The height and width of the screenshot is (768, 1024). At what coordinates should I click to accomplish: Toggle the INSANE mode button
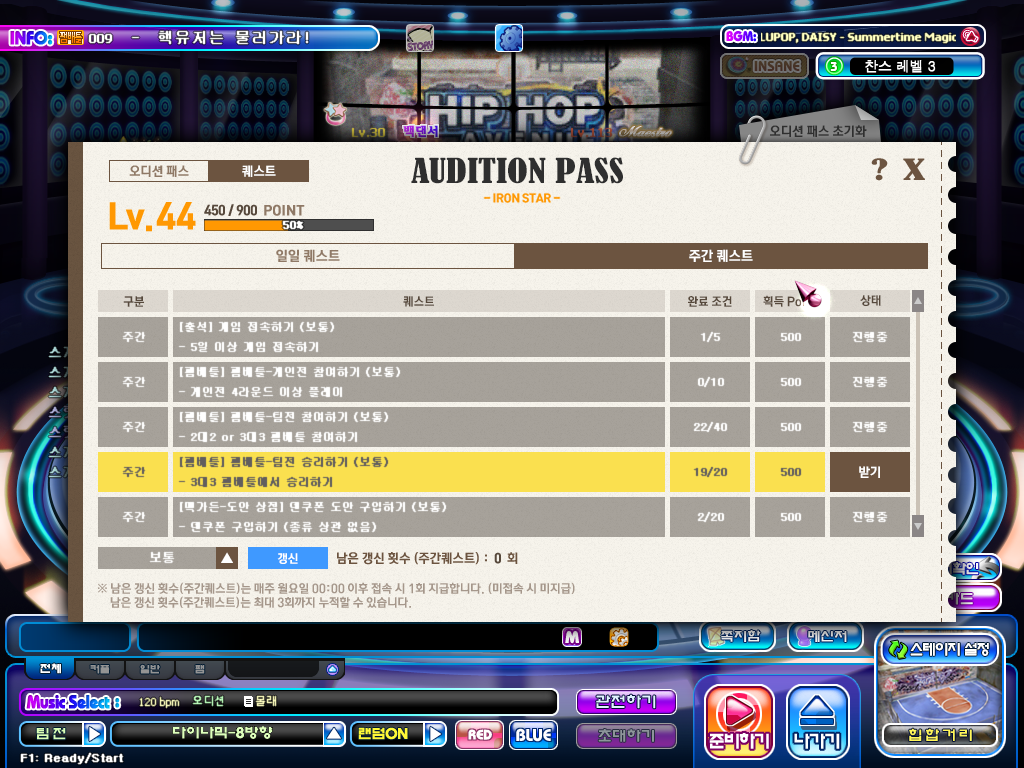click(x=764, y=66)
